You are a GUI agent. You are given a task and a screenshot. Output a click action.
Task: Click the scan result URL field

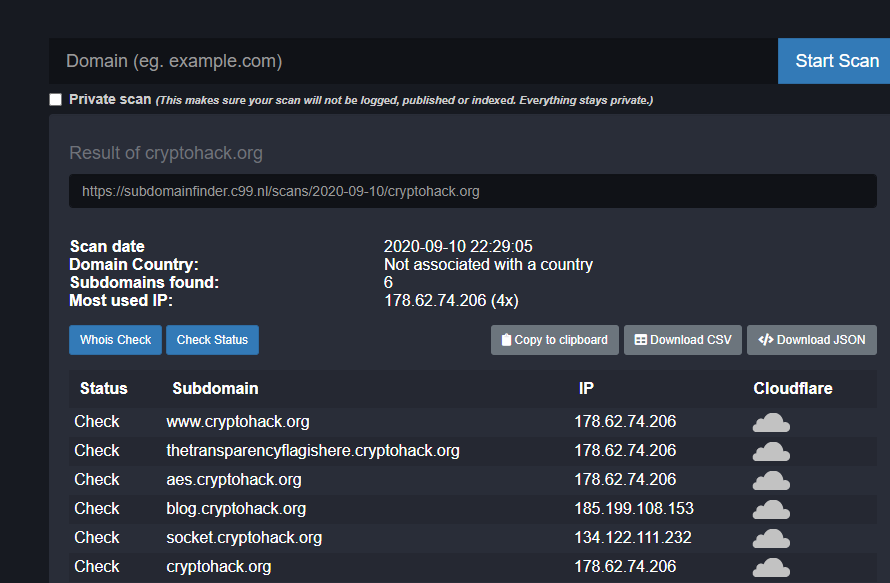click(x=473, y=191)
